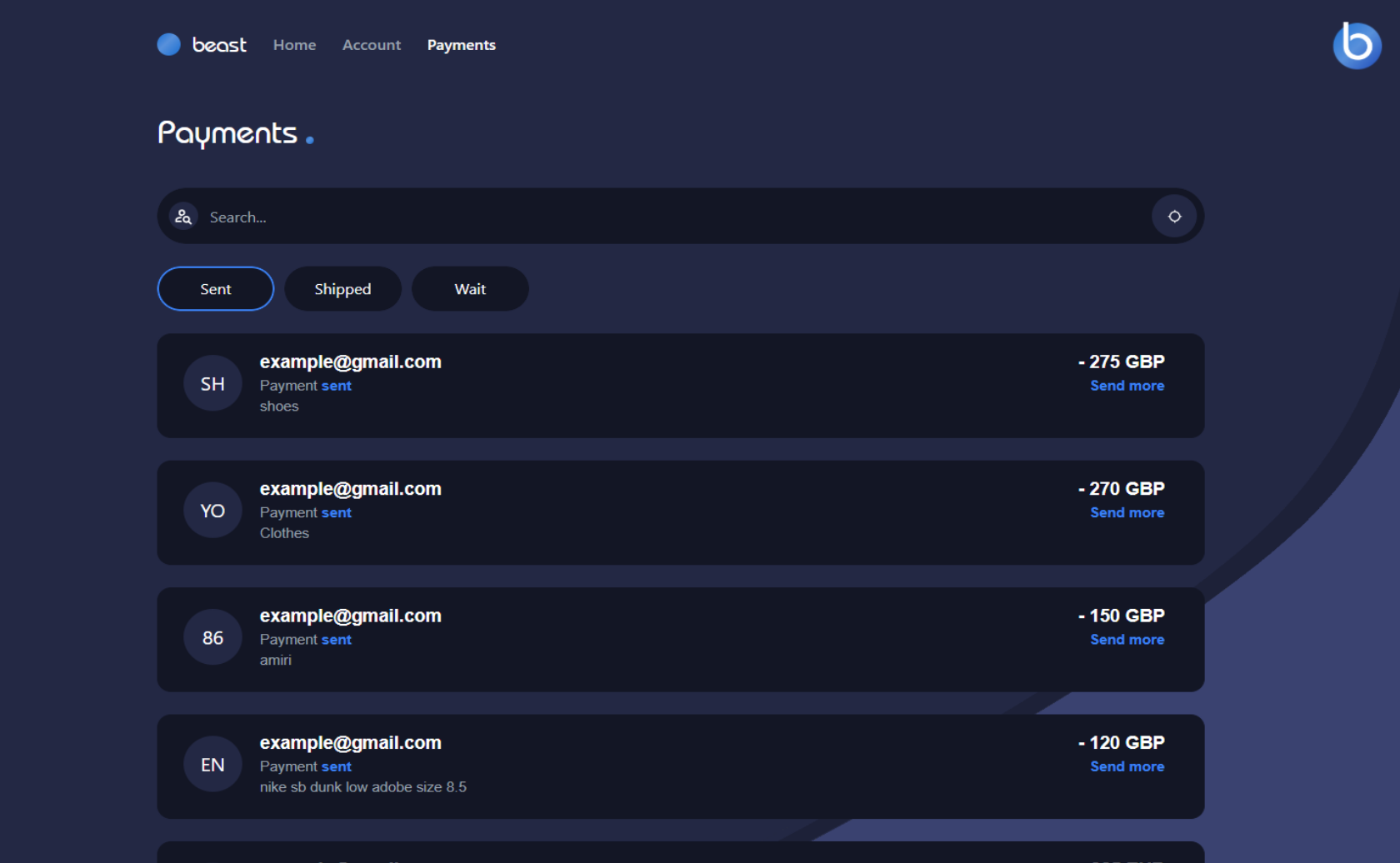Show payments with Wait status
This screenshot has height=863, width=1400.
pos(470,289)
